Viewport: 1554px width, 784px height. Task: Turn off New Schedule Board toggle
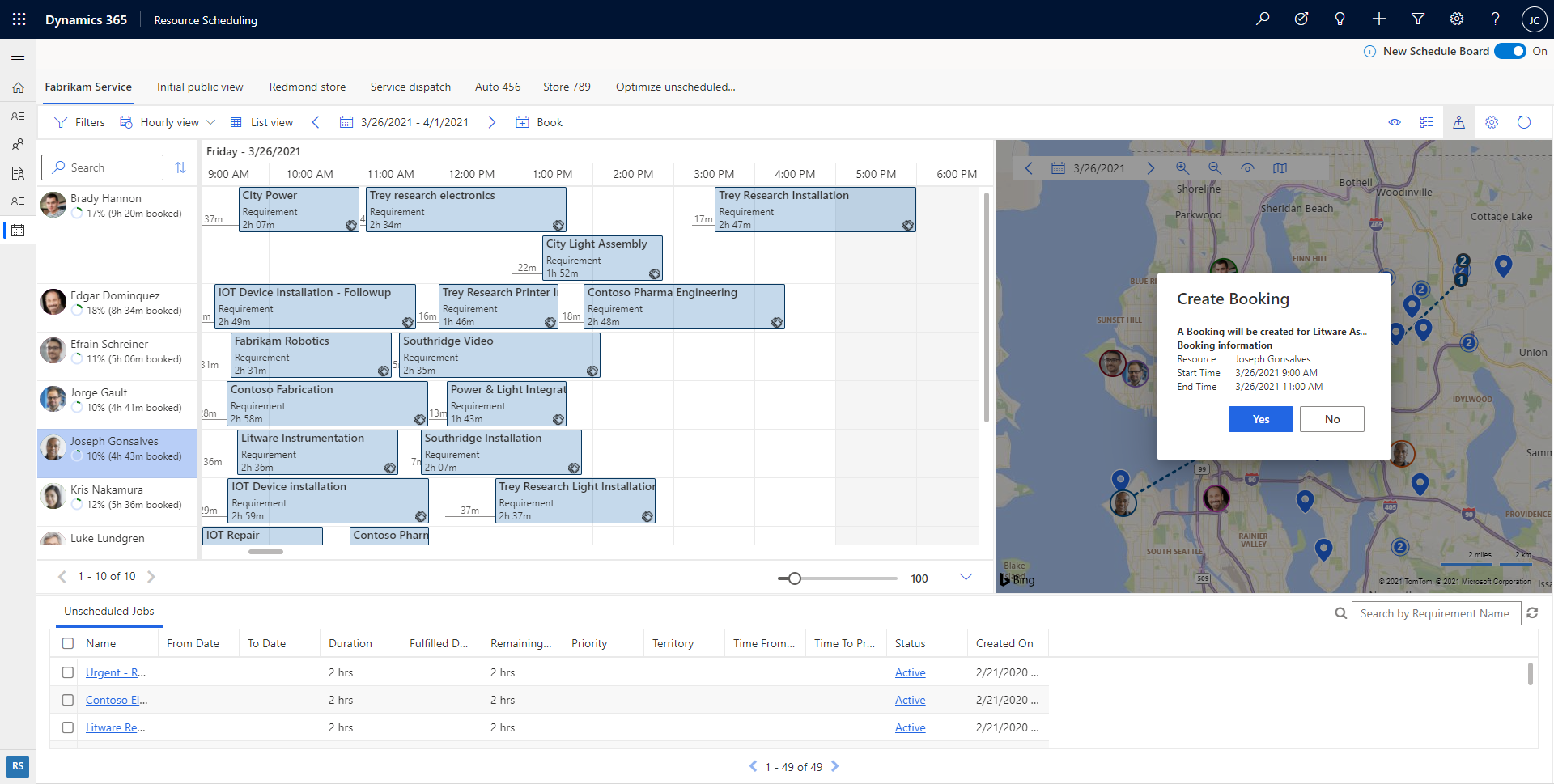pyautogui.click(x=1510, y=51)
